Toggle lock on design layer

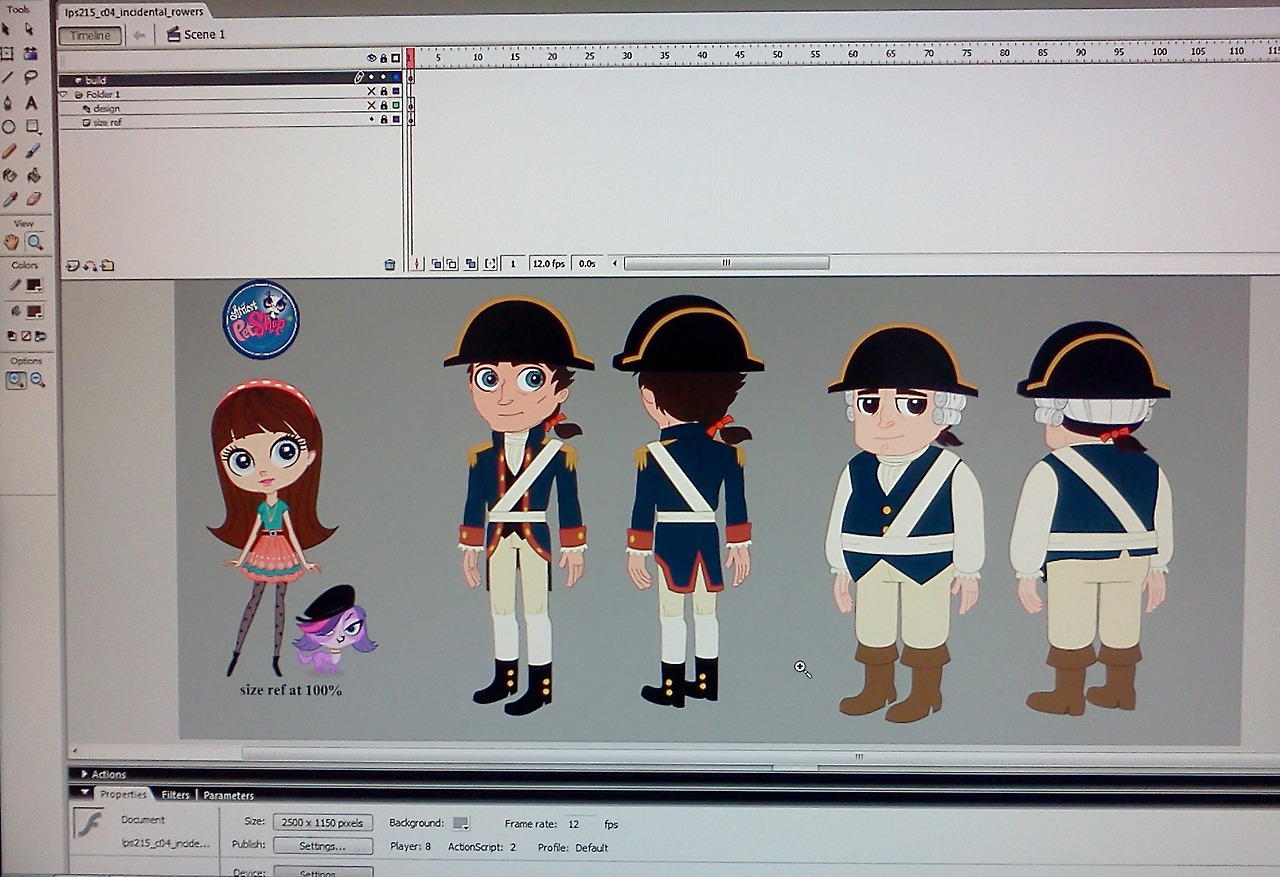pyautogui.click(x=383, y=106)
